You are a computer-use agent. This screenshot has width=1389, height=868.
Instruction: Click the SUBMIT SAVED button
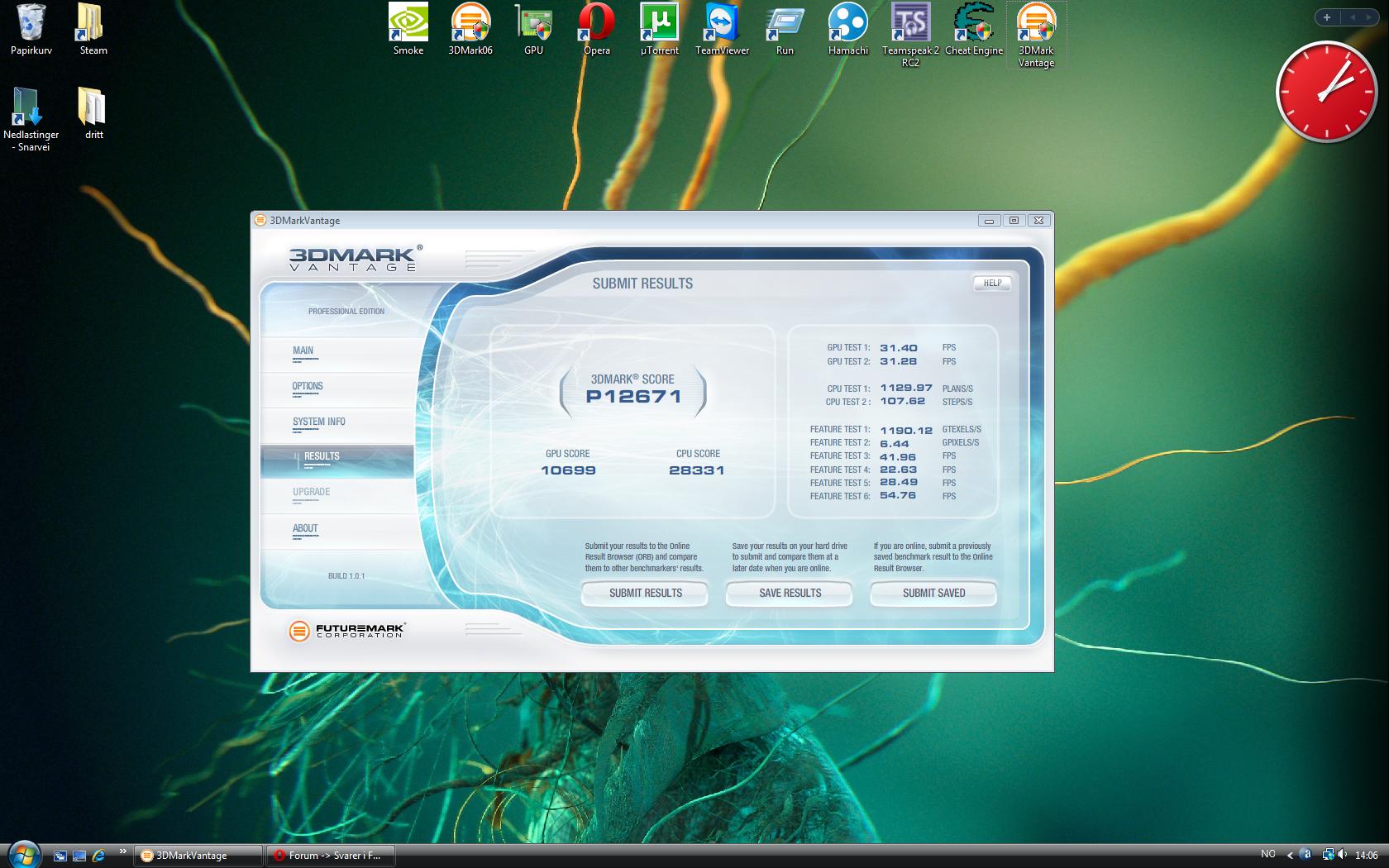tap(933, 593)
